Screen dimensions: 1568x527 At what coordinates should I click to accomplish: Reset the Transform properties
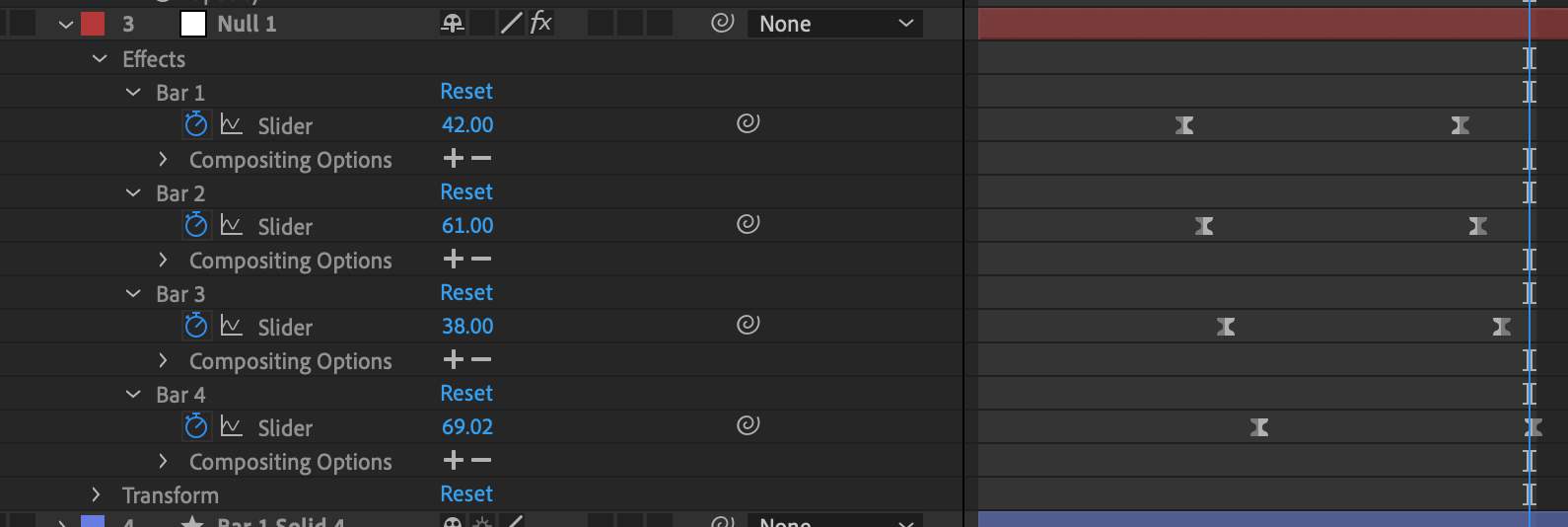point(466,493)
